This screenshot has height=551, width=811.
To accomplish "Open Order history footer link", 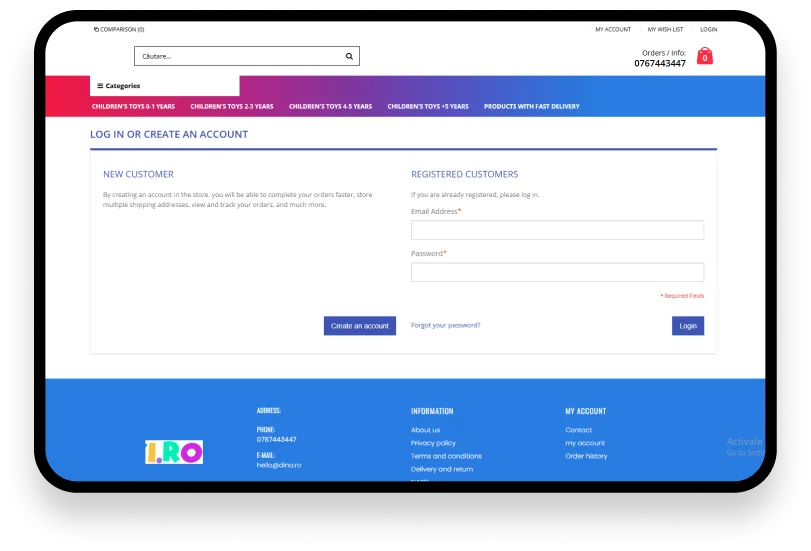I will [x=587, y=456].
